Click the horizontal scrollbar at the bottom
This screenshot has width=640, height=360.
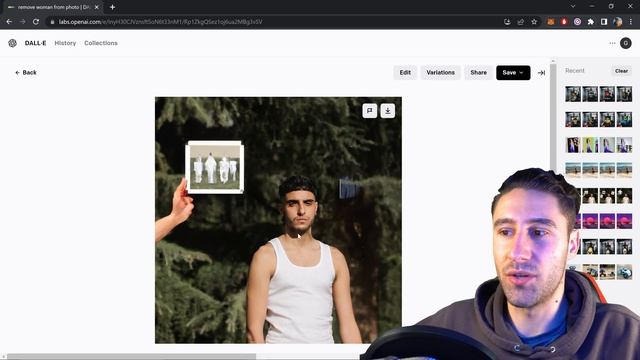click(x=131, y=357)
